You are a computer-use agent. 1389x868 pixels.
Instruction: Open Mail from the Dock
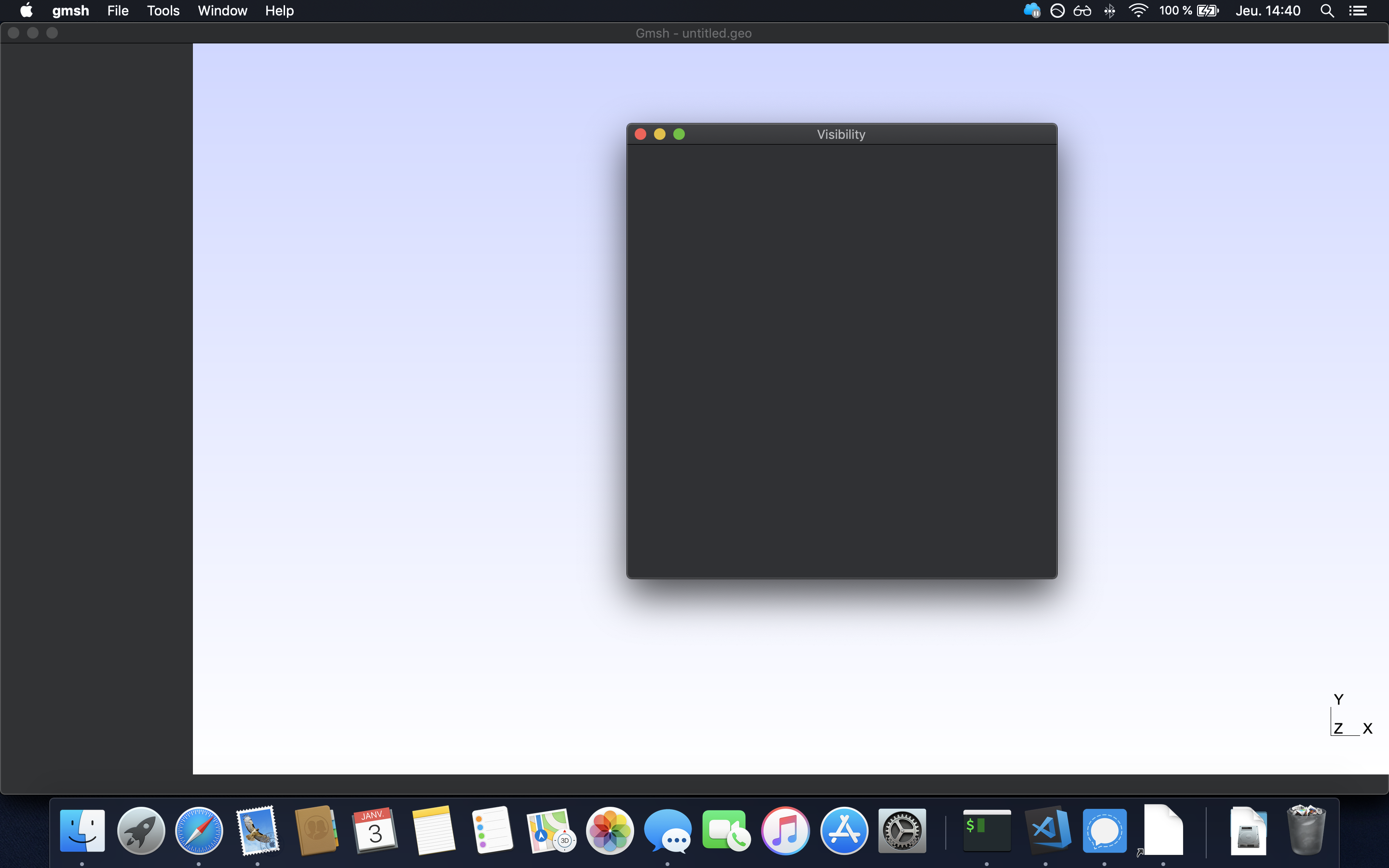[x=258, y=831]
